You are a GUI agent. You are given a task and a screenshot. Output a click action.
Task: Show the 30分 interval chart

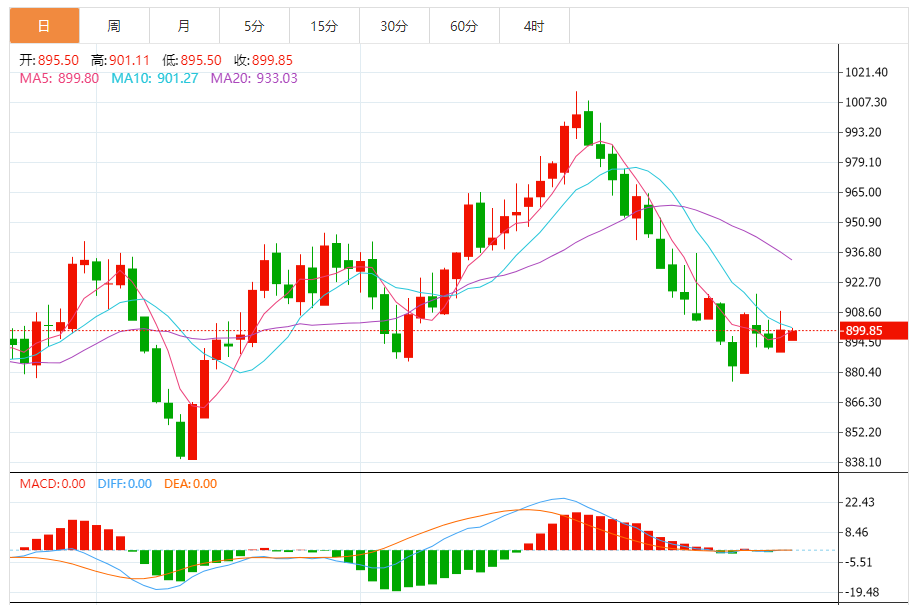pos(394,26)
